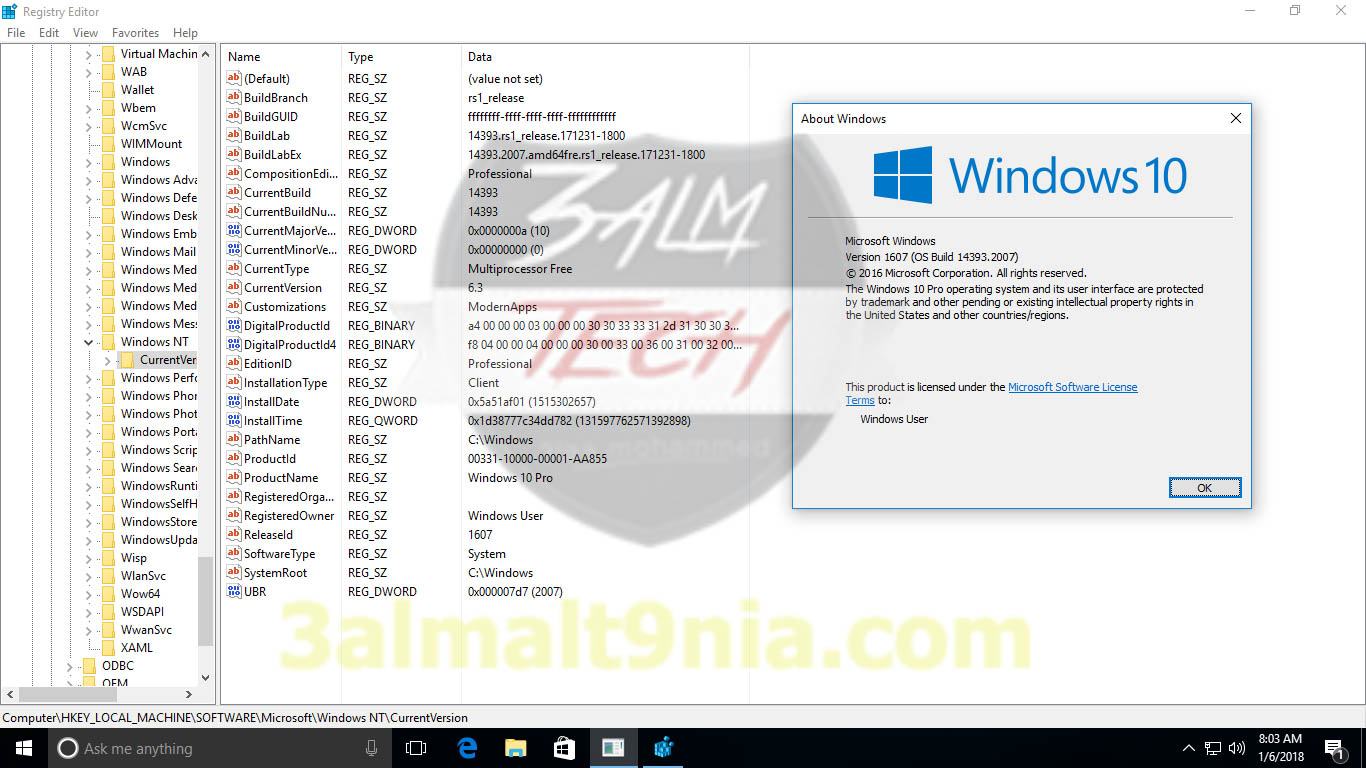Open the Help menu
This screenshot has height=768, width=1366.
pos(185,33)
